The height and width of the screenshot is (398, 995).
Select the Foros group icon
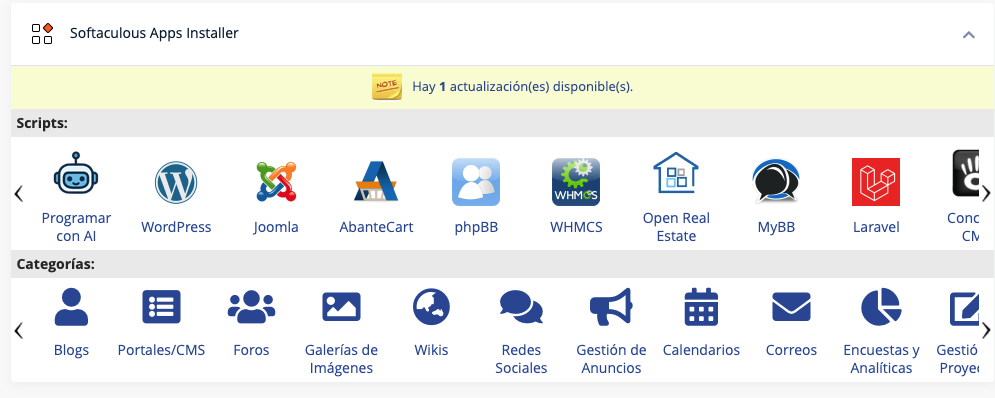251,307
